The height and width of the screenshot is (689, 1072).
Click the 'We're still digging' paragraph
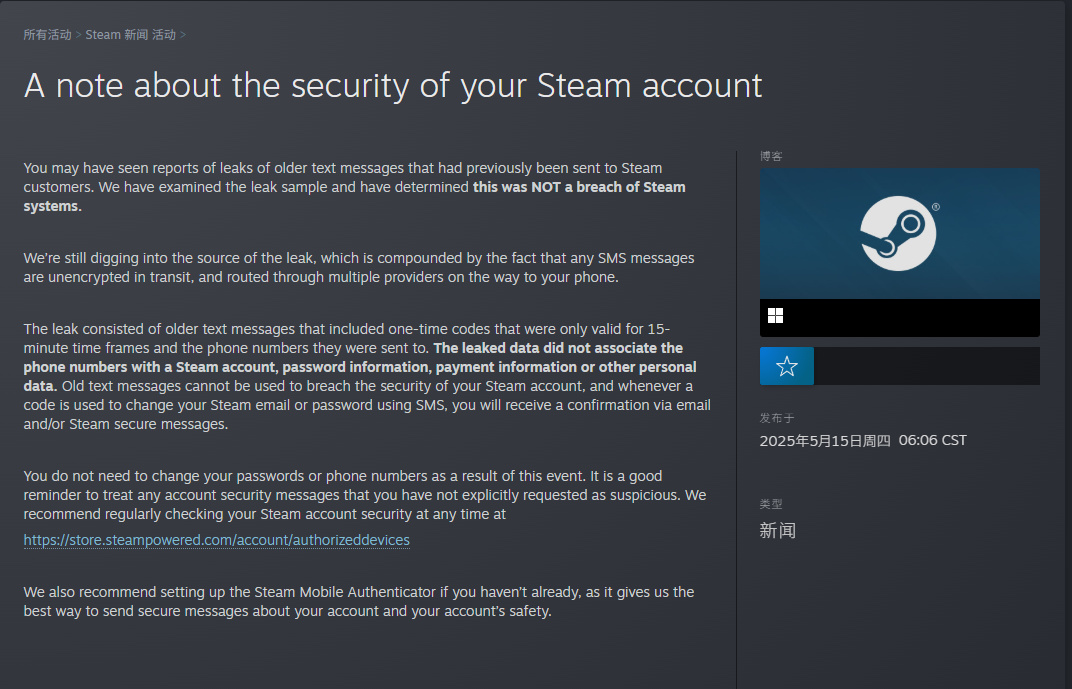[359, 268]
